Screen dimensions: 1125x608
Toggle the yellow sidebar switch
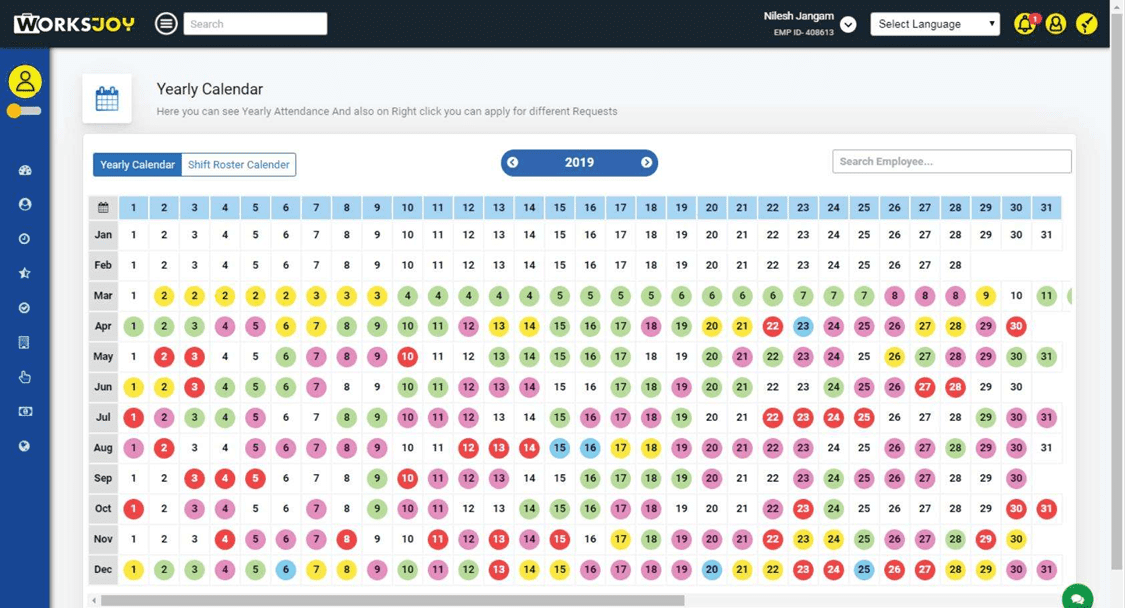pos(23,111)
